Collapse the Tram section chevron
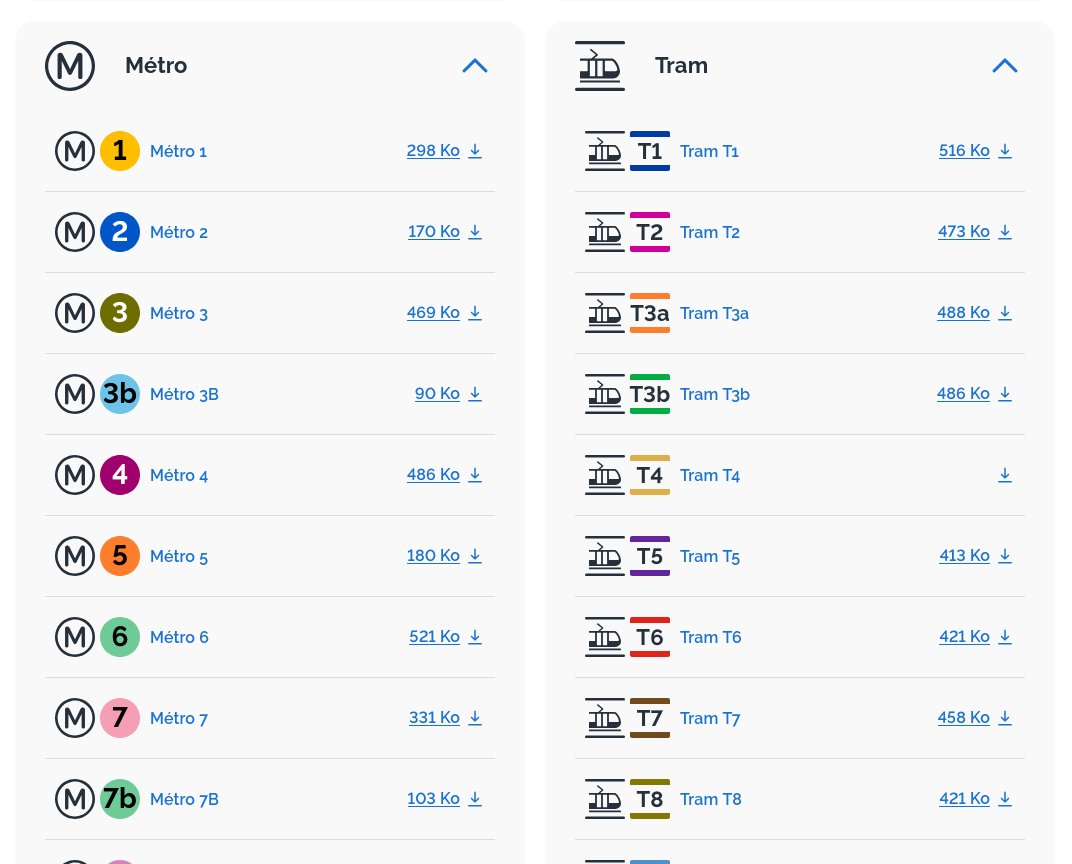This screenshot has height=864, width=1072. pyautogui.click(x=1004, y=66)
